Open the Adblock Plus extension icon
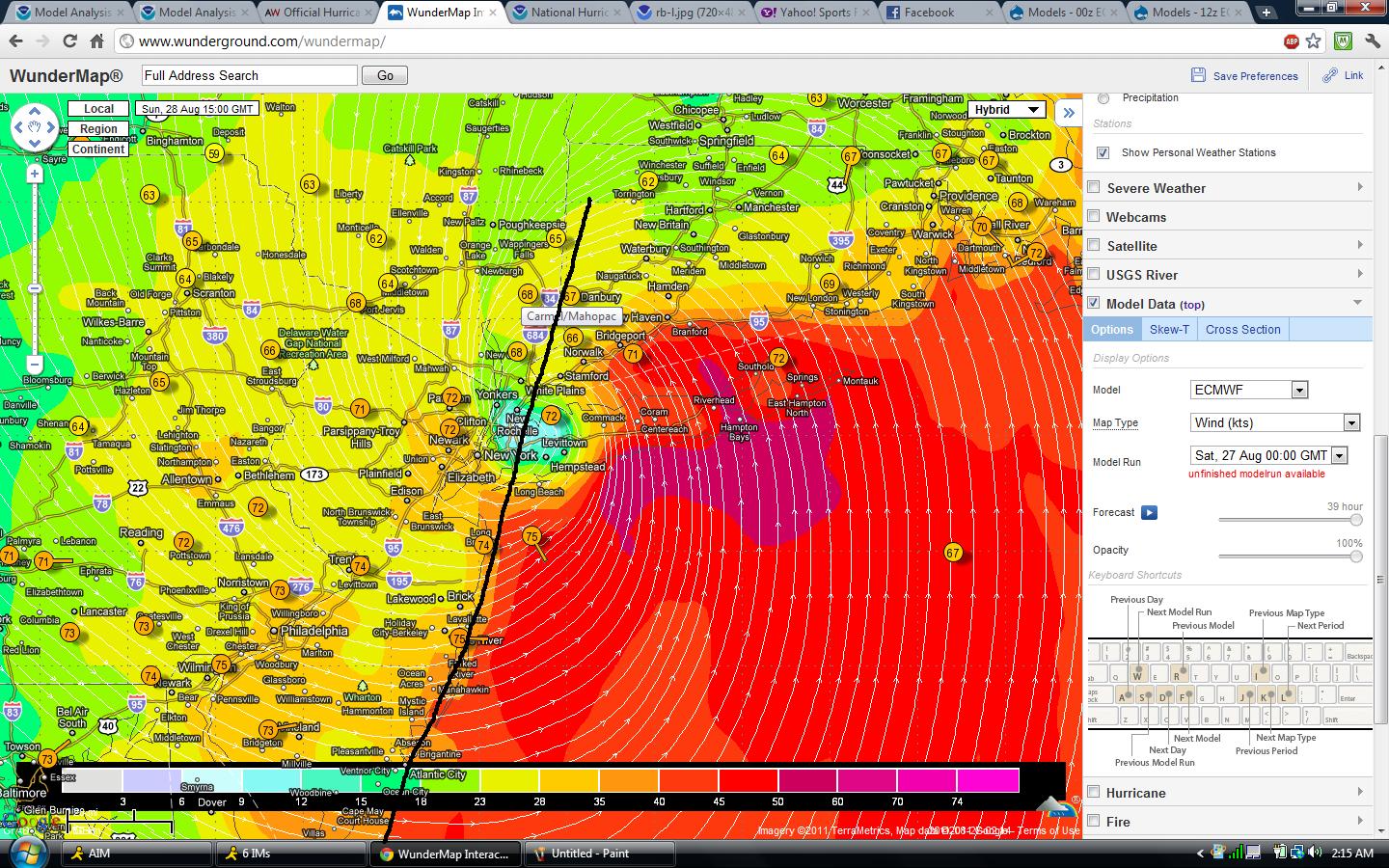The width and height of the screenshot is (1389, 868). pyautogui.click(x=1292, y=41)
